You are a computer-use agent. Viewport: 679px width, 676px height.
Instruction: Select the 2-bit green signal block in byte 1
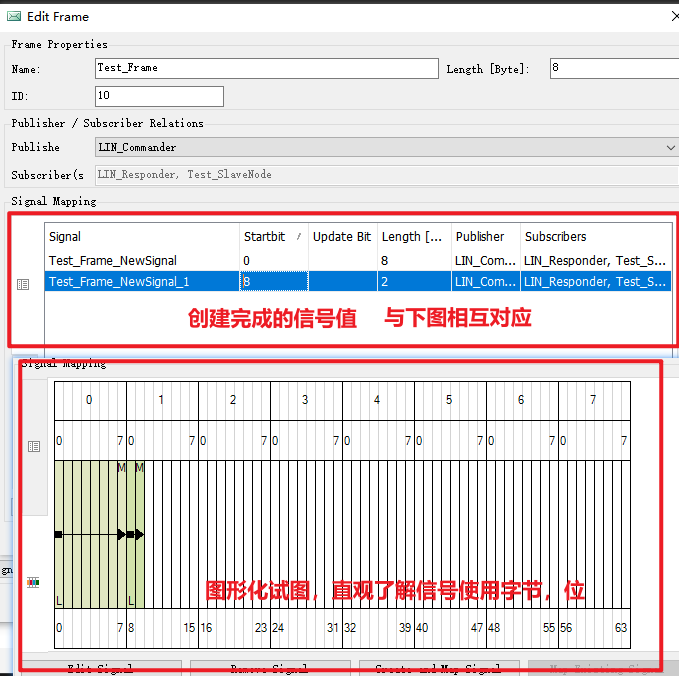pyautogui.click(x=136, y=534)
